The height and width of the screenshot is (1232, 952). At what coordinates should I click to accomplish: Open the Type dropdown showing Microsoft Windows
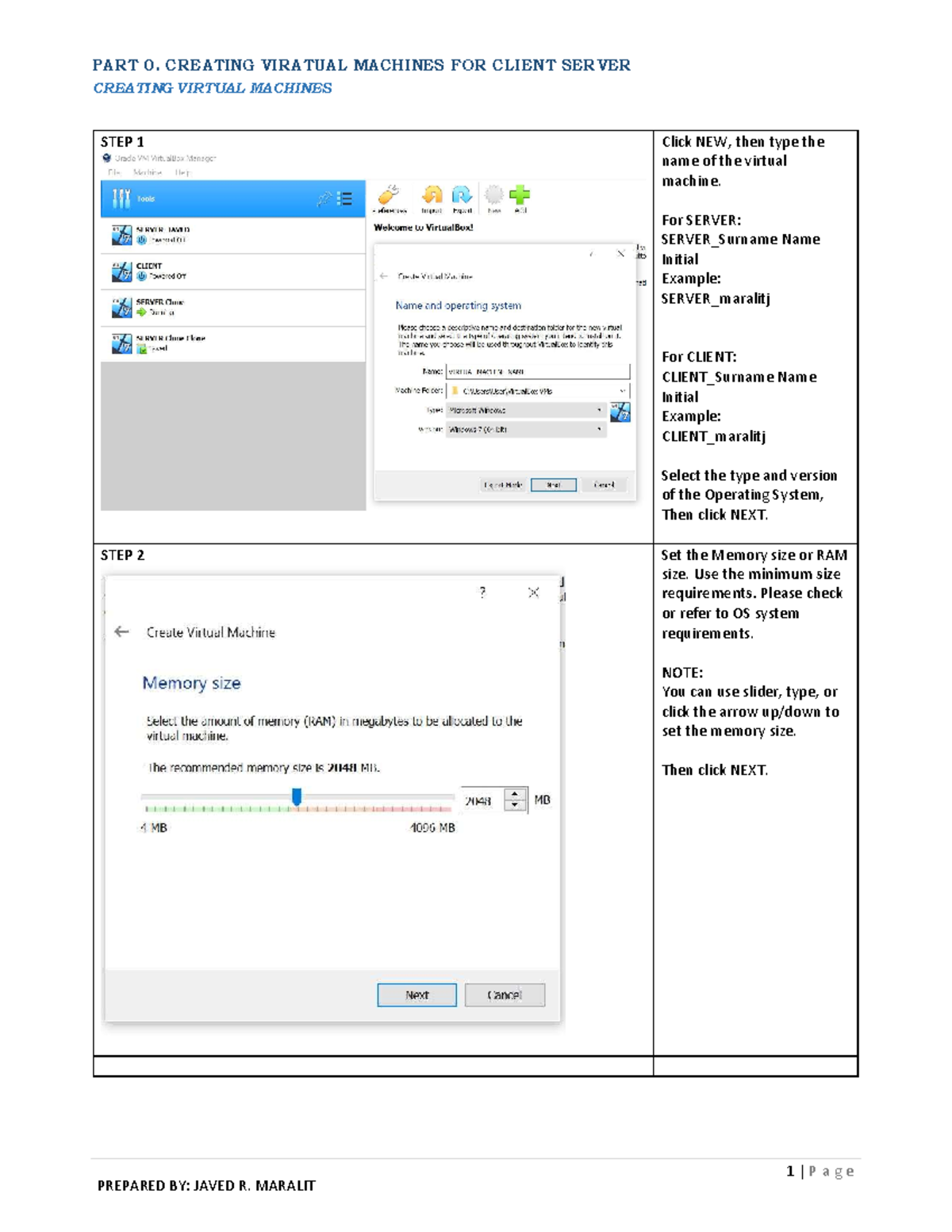(x=522, y=410)
